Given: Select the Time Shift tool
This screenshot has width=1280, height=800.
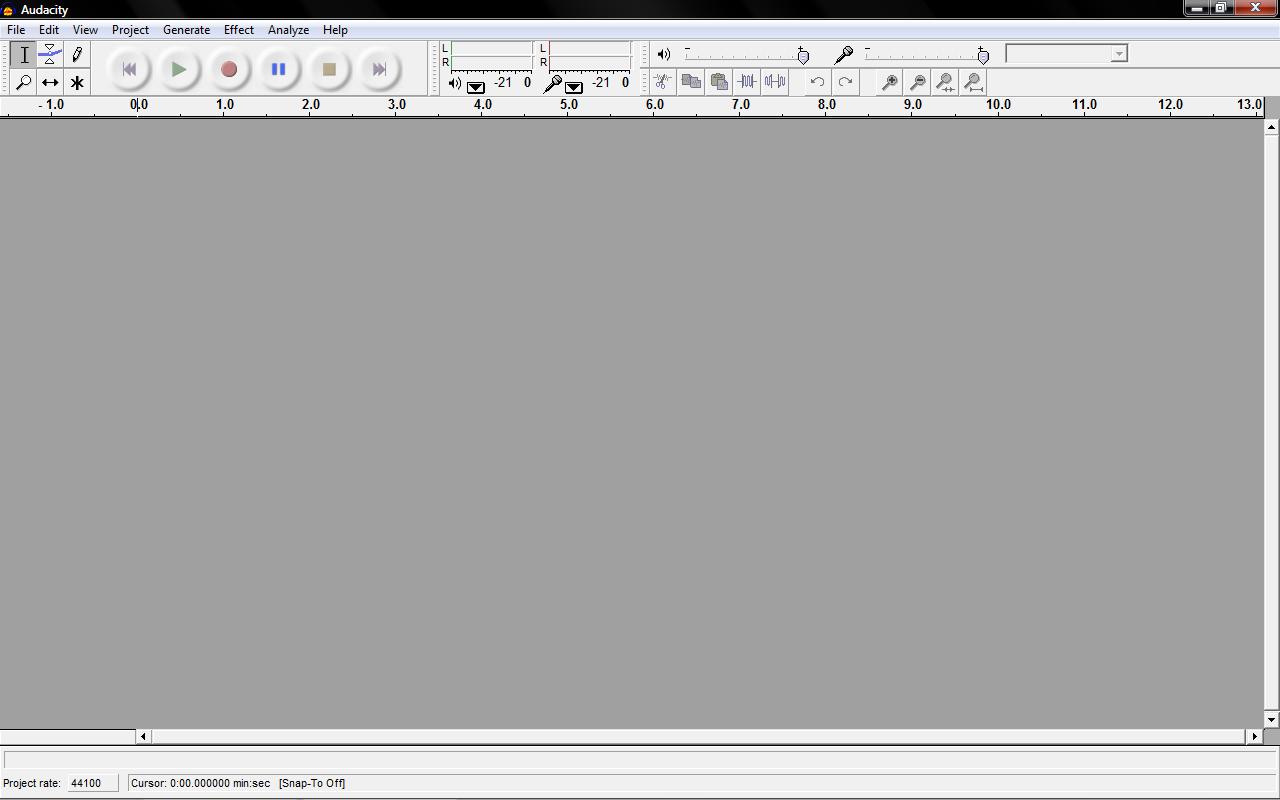Looking at the screenshot, I should [x=50, y=82].
